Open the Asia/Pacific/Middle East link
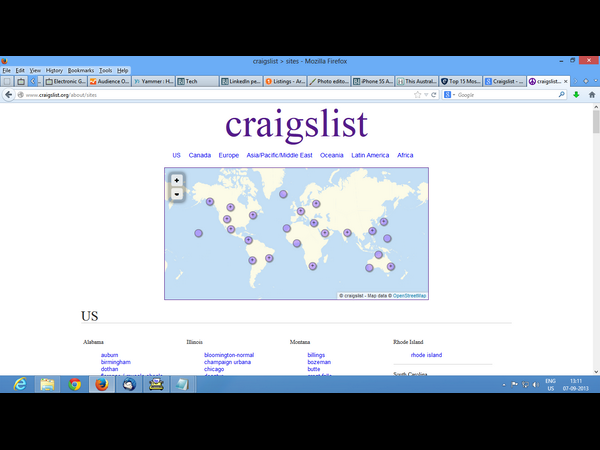This screenshot has width=600, height=450. [279, 155]
